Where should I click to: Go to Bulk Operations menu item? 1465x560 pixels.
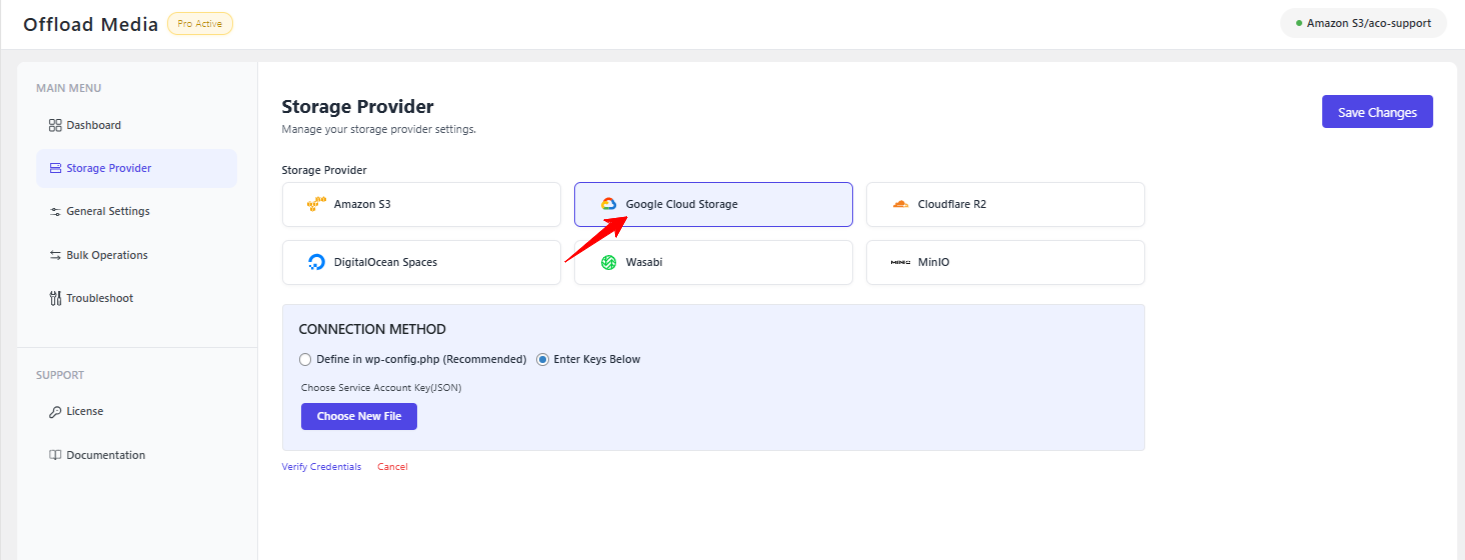[107, 255]
